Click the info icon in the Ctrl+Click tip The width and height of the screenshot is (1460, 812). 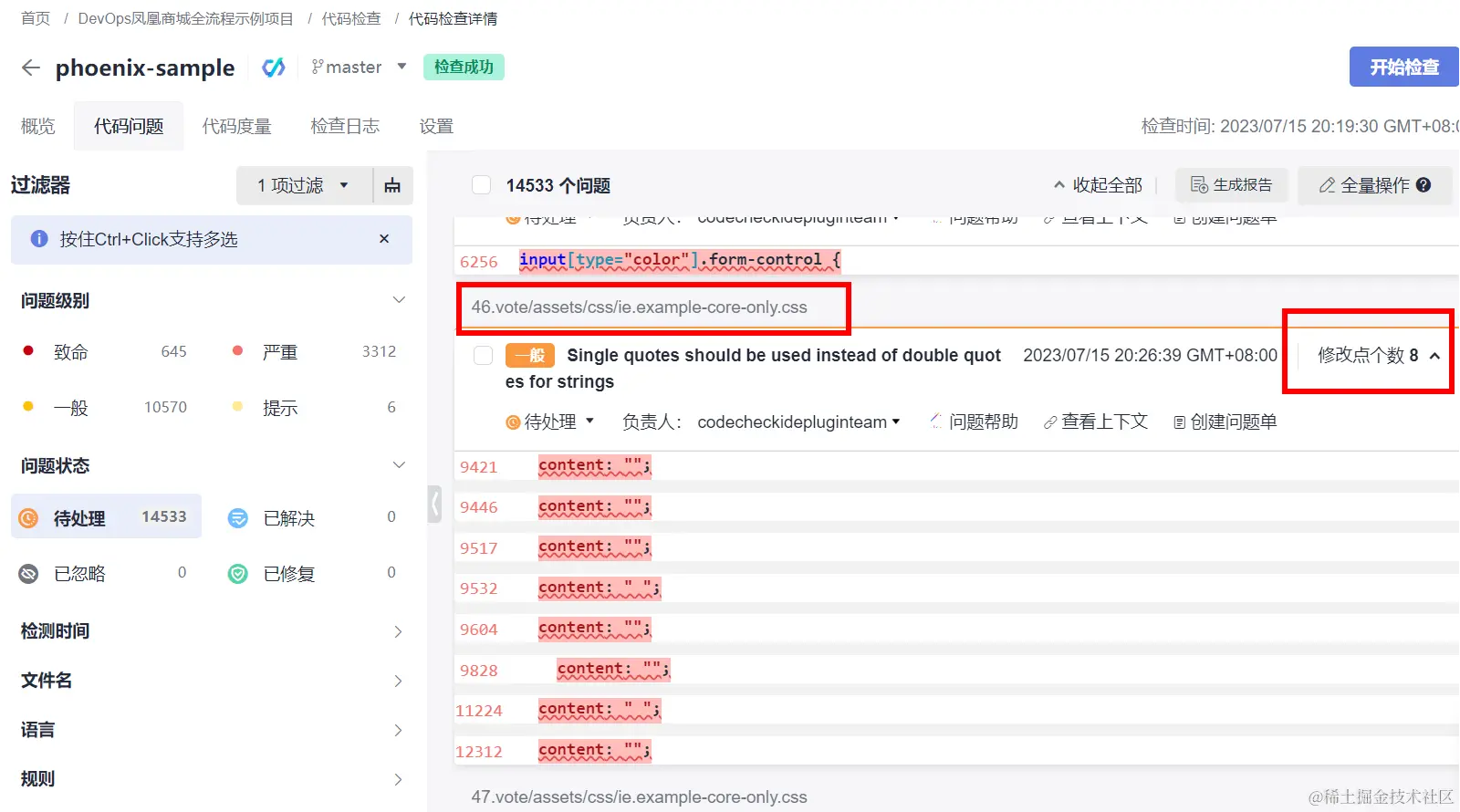pos(39,239)
